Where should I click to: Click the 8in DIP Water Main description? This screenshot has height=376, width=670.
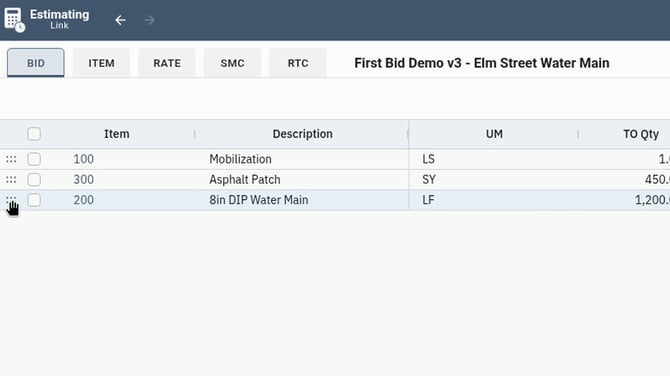tap(259, 200)
